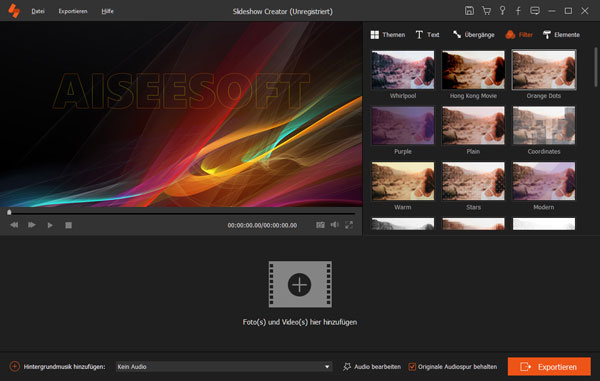
Task: Click the playback time display
Action: tap(262, 225)
